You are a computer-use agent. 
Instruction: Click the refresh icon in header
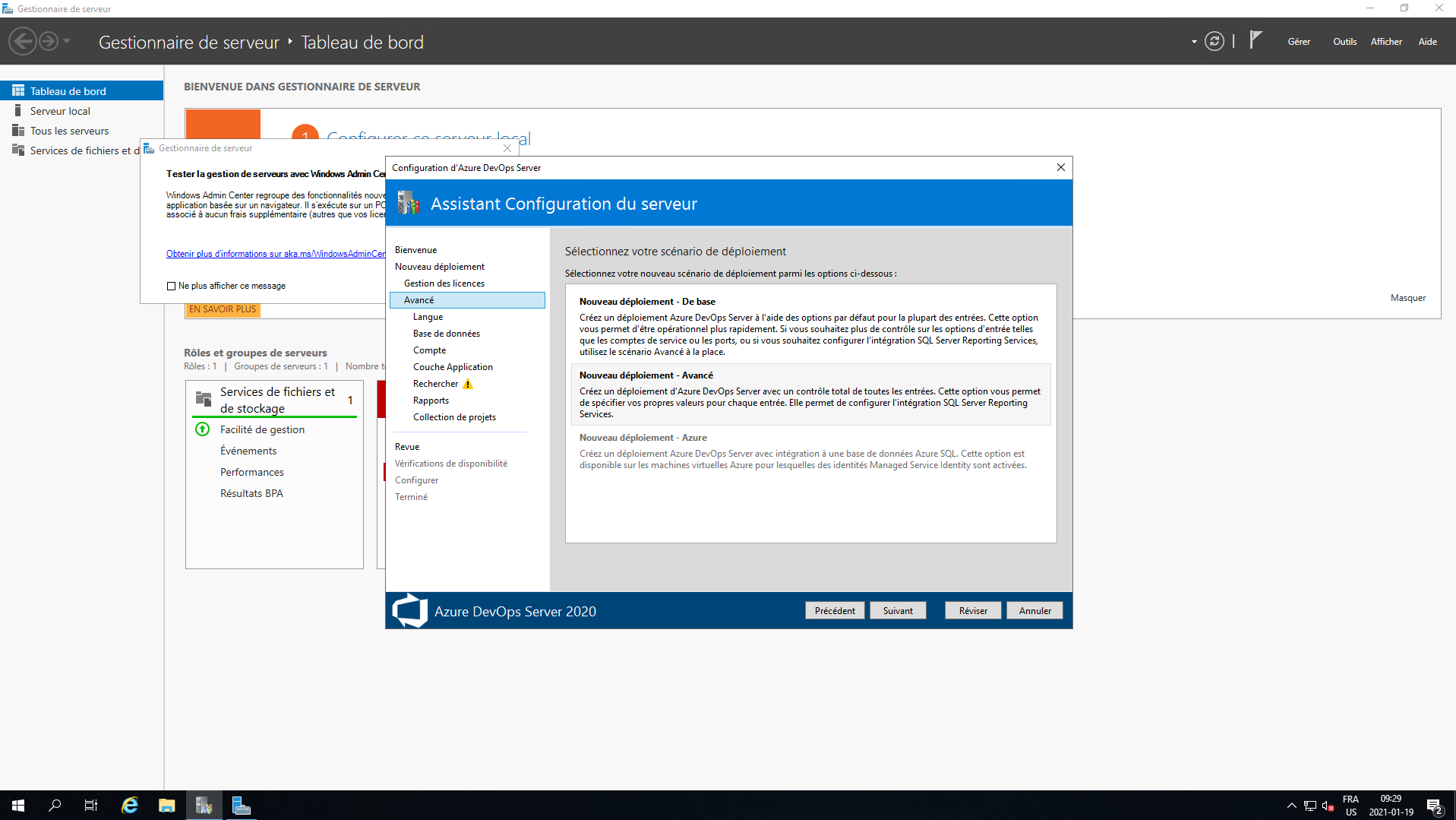(1214, 42)
